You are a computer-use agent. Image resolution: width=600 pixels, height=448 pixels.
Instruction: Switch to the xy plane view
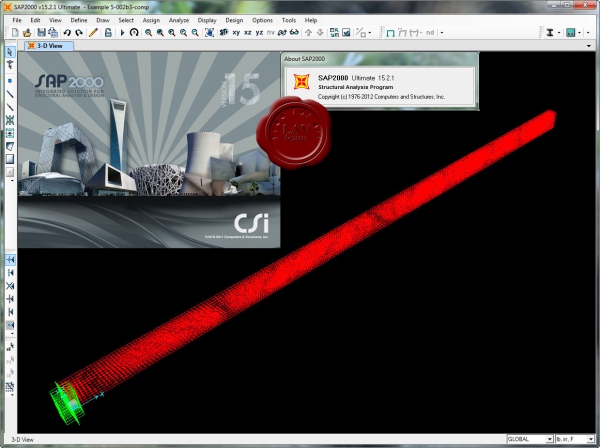(236, 33)
